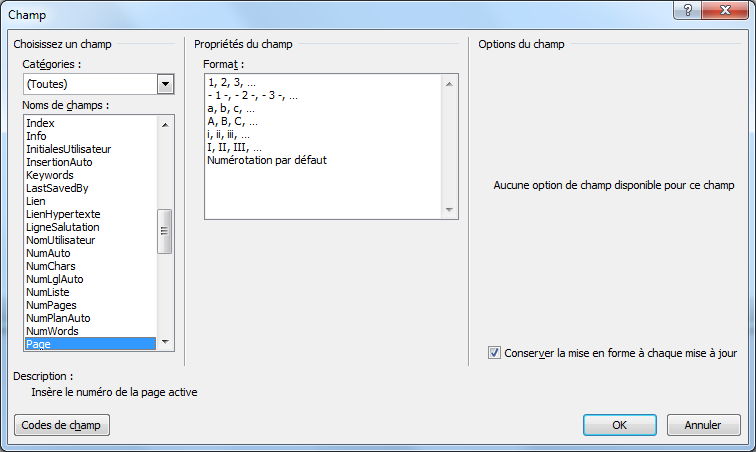Select LienHypertexte field name
The width and height of the screenshot is (756, 452).
[x=63, y=214]
